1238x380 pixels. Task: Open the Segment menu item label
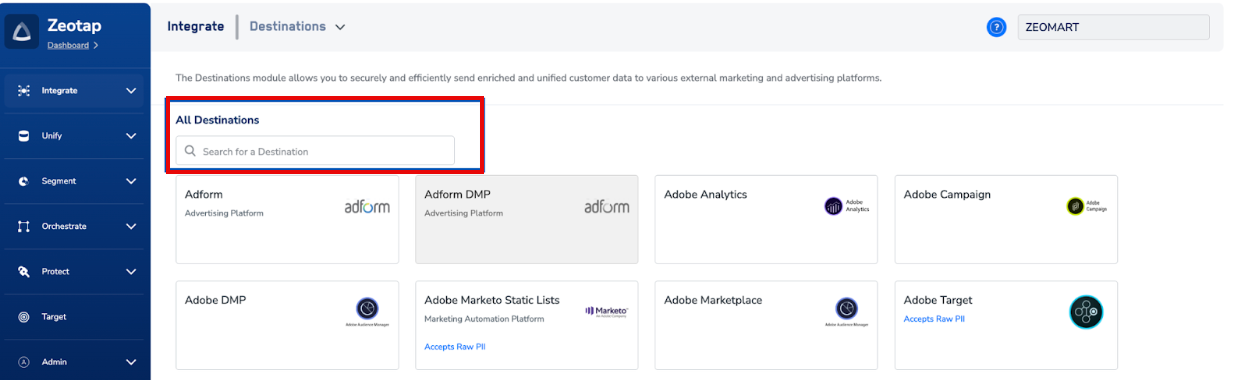58,181
